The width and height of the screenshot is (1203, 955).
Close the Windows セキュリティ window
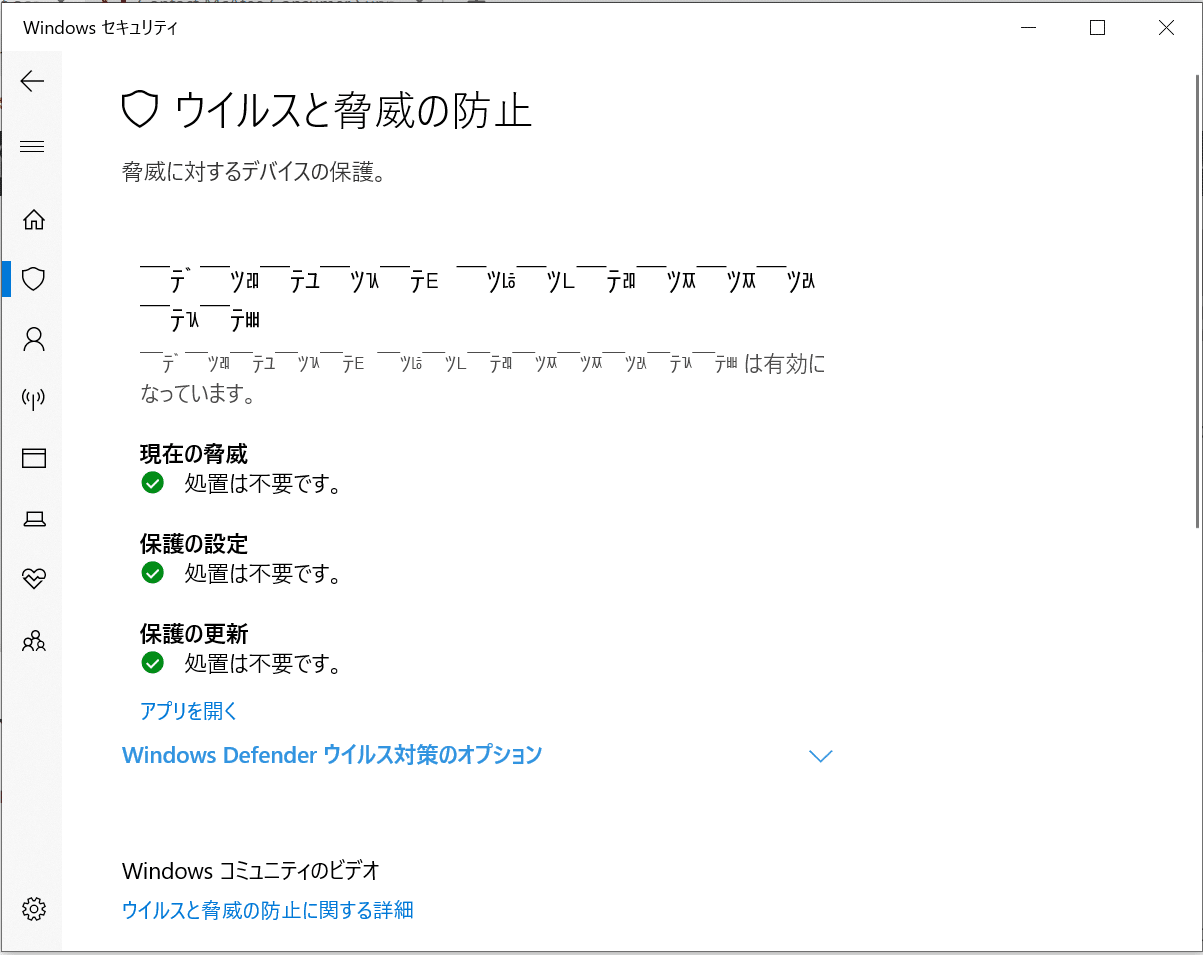1166,28
